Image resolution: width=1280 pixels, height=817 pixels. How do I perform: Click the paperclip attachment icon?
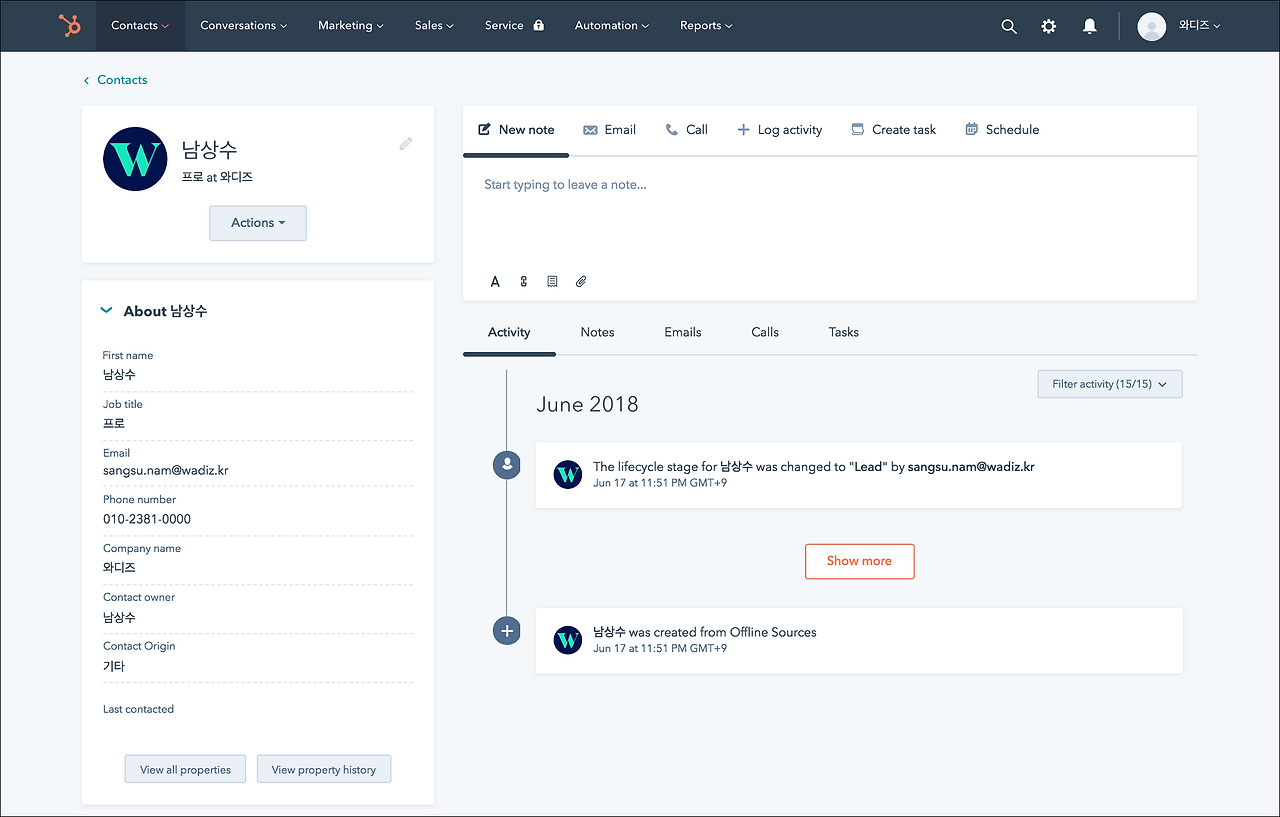pos(581,282)
